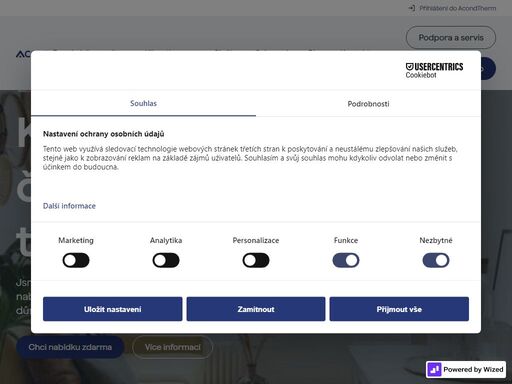Image resolution: width=512 pixels, height=384 pixels.
Task: Enable the Analytika cookies toggle
Action: 166,260
